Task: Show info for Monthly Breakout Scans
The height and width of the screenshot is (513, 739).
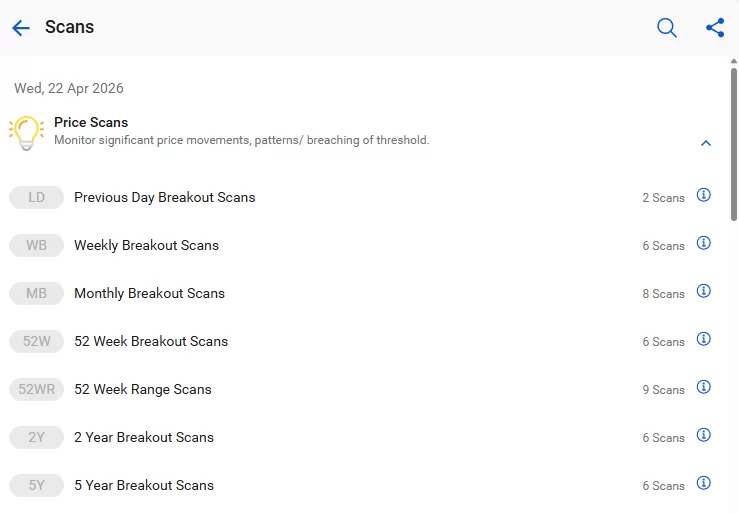Action: pos(704,291)
